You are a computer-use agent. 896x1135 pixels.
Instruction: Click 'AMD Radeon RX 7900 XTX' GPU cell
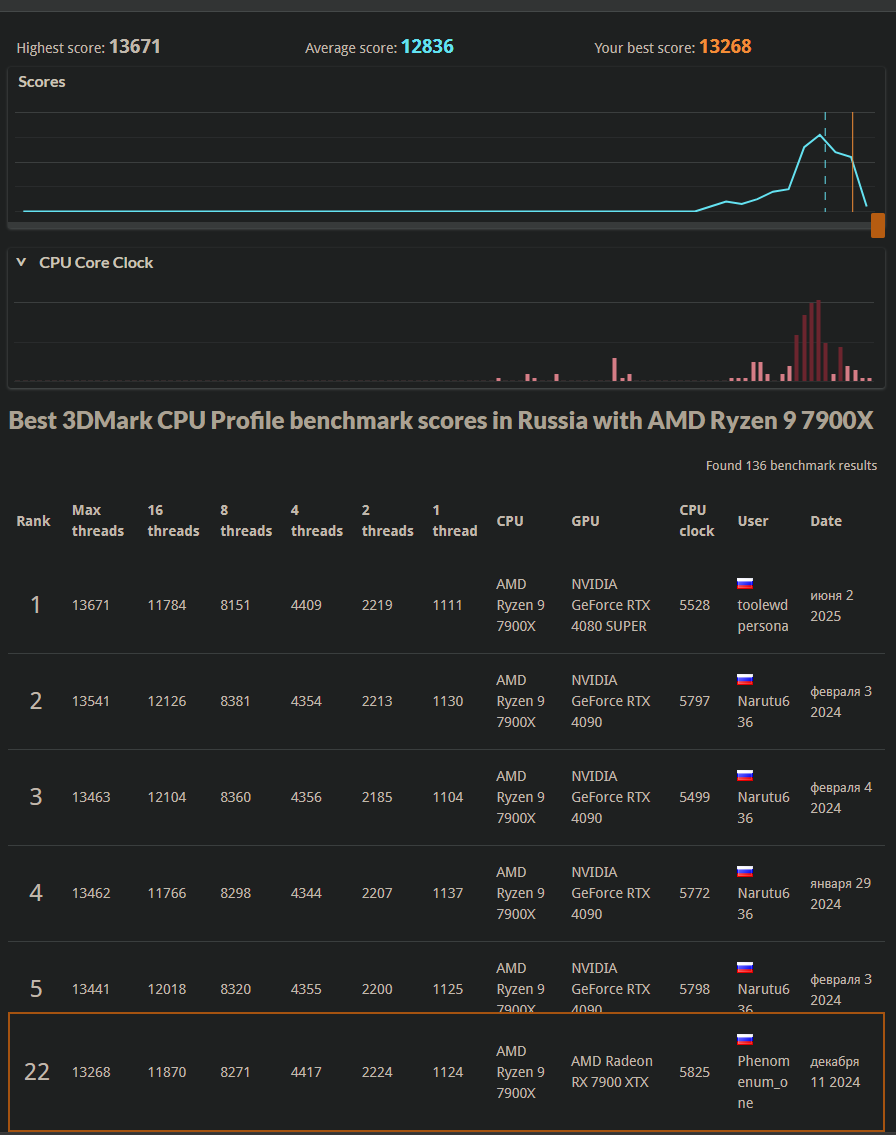point(612,1071)
